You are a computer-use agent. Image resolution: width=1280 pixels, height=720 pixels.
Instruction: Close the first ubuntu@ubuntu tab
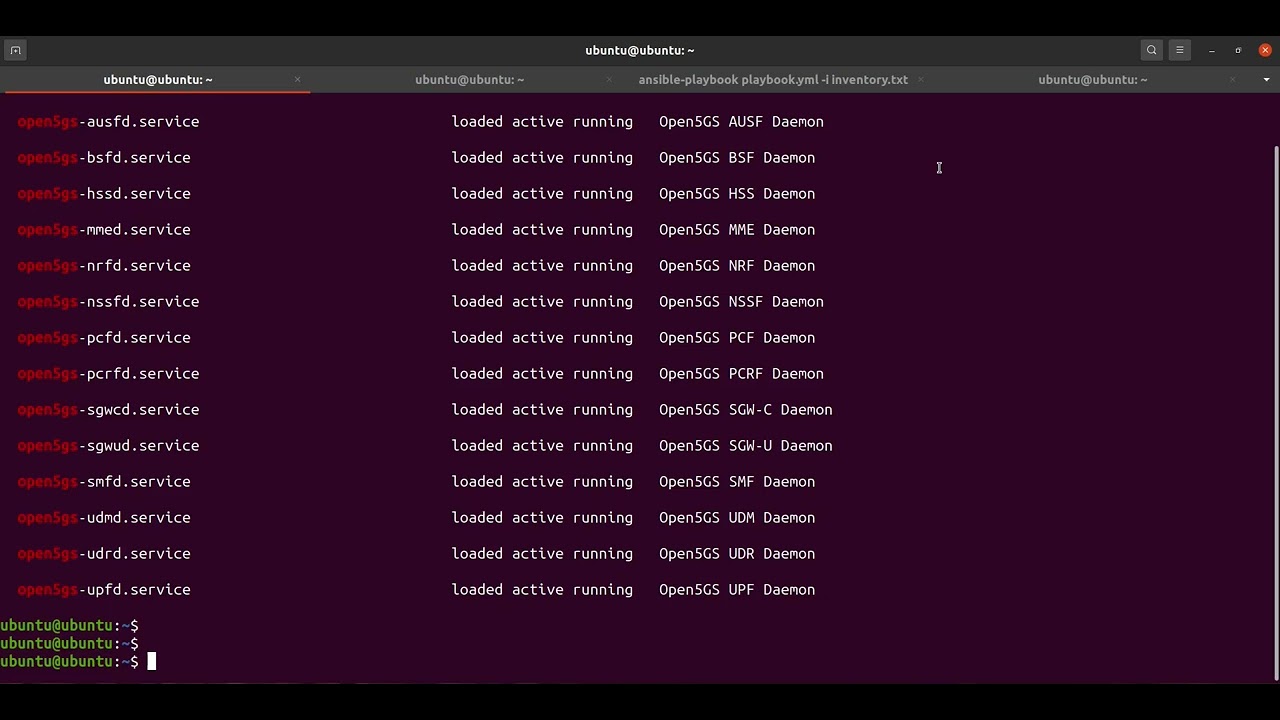point(297,79)
